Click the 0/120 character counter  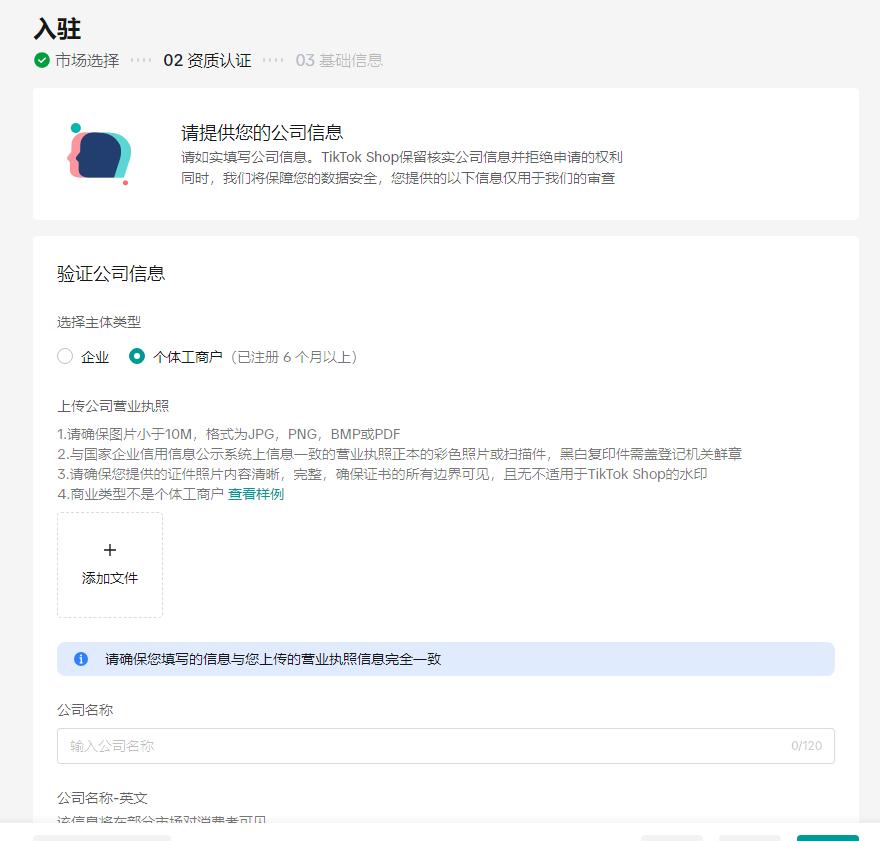[x=806, y=746]
